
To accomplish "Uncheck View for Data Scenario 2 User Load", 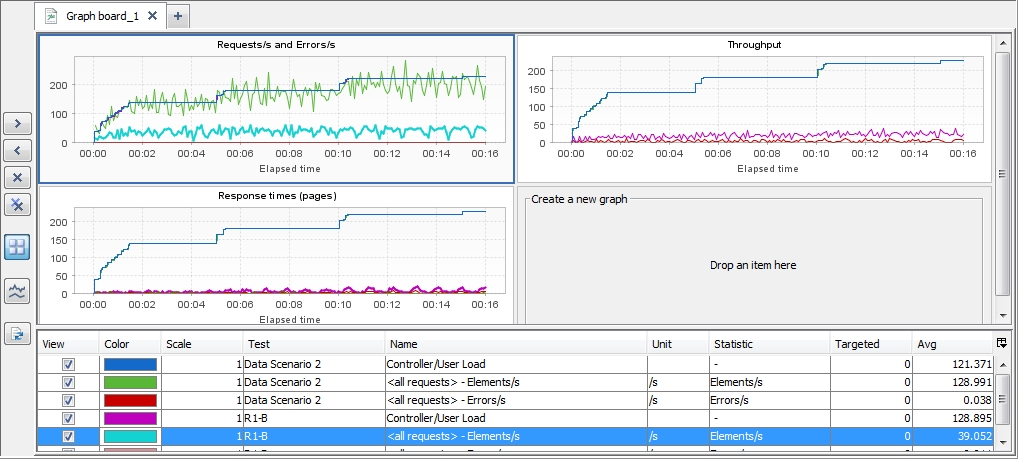I will (x=68, y=364).
